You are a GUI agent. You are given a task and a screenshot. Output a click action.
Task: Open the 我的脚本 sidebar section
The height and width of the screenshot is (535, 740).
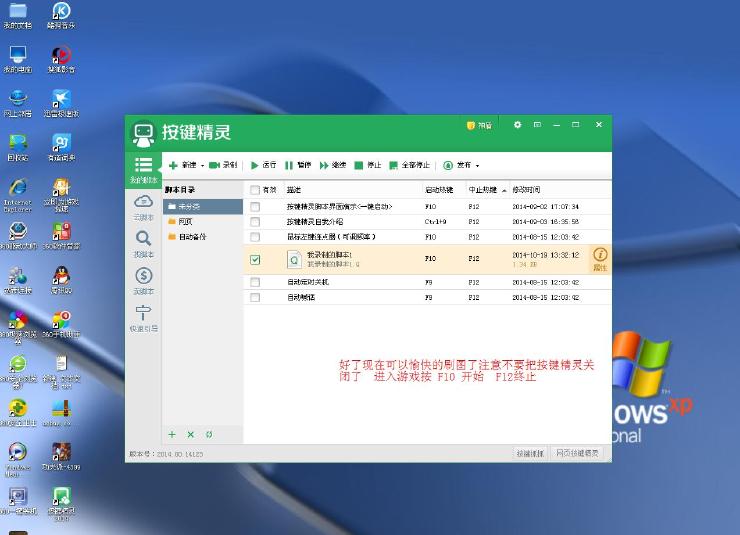point(143,170)
